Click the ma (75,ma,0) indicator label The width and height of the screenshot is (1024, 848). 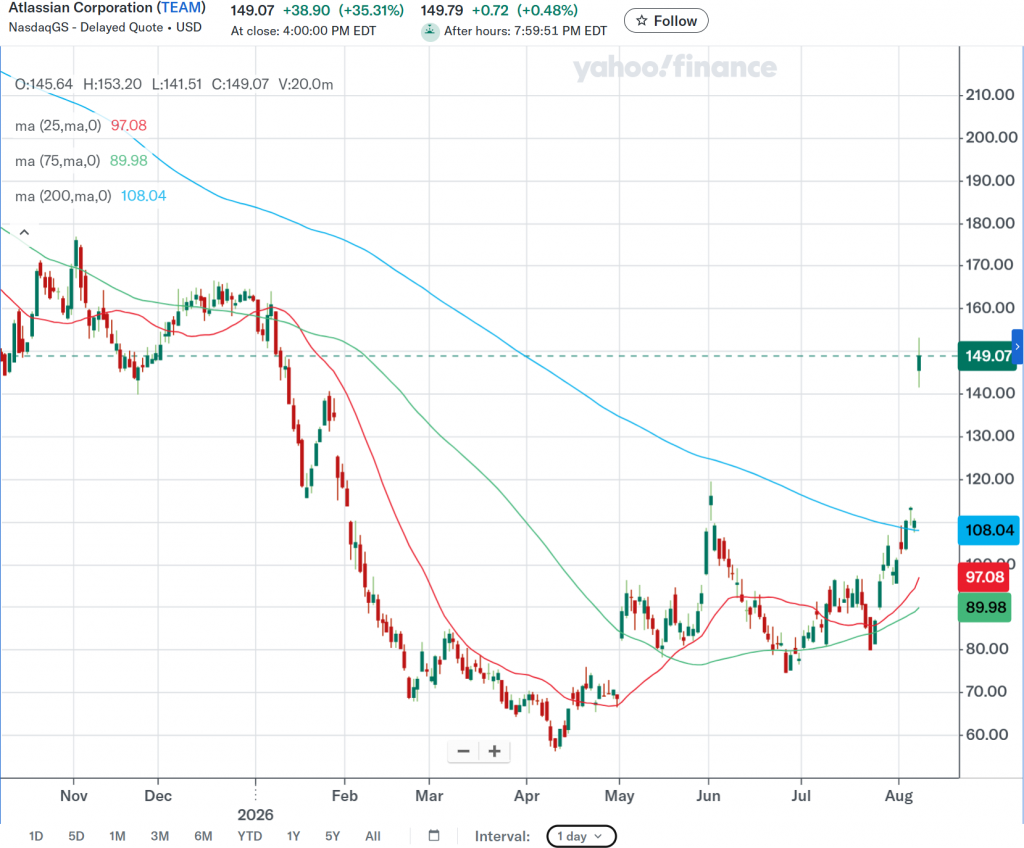click(x=57, y=161)
